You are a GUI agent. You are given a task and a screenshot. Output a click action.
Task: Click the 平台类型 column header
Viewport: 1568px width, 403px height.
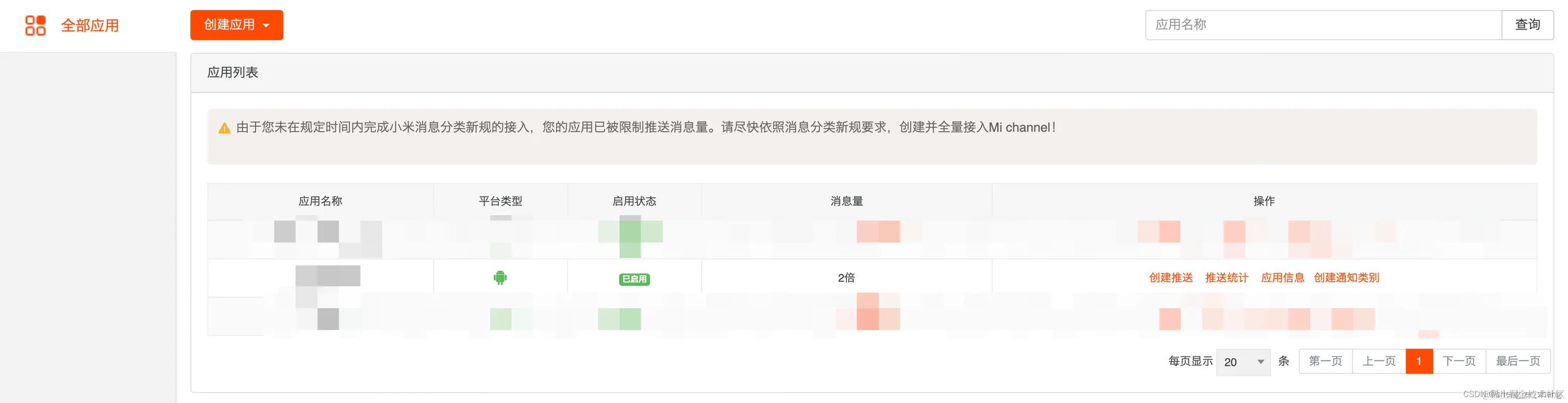point(500,201)
